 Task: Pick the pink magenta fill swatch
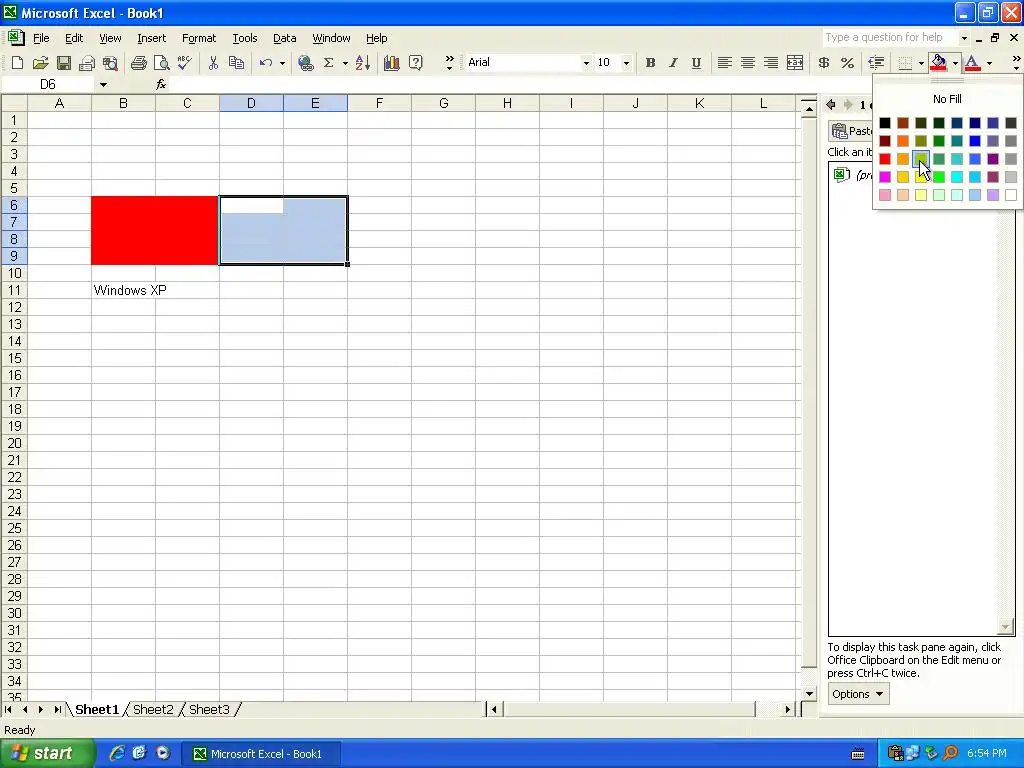[884, 177]
